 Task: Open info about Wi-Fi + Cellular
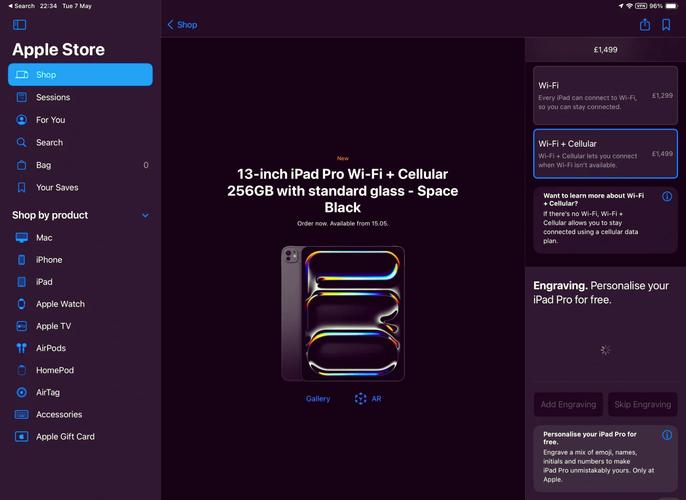pyautogui.click(x=667, y=196)
